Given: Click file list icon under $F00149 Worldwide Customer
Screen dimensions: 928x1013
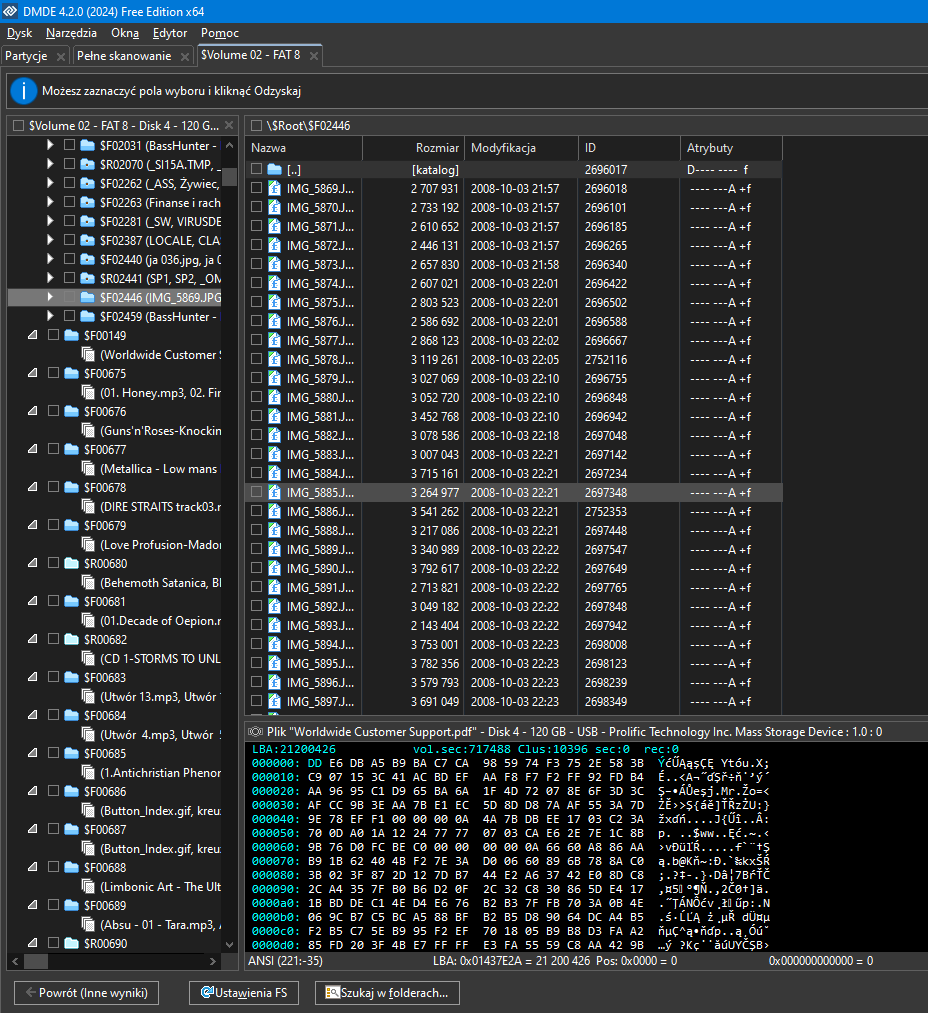Looking at the screenshot, I should coord(88,354).
